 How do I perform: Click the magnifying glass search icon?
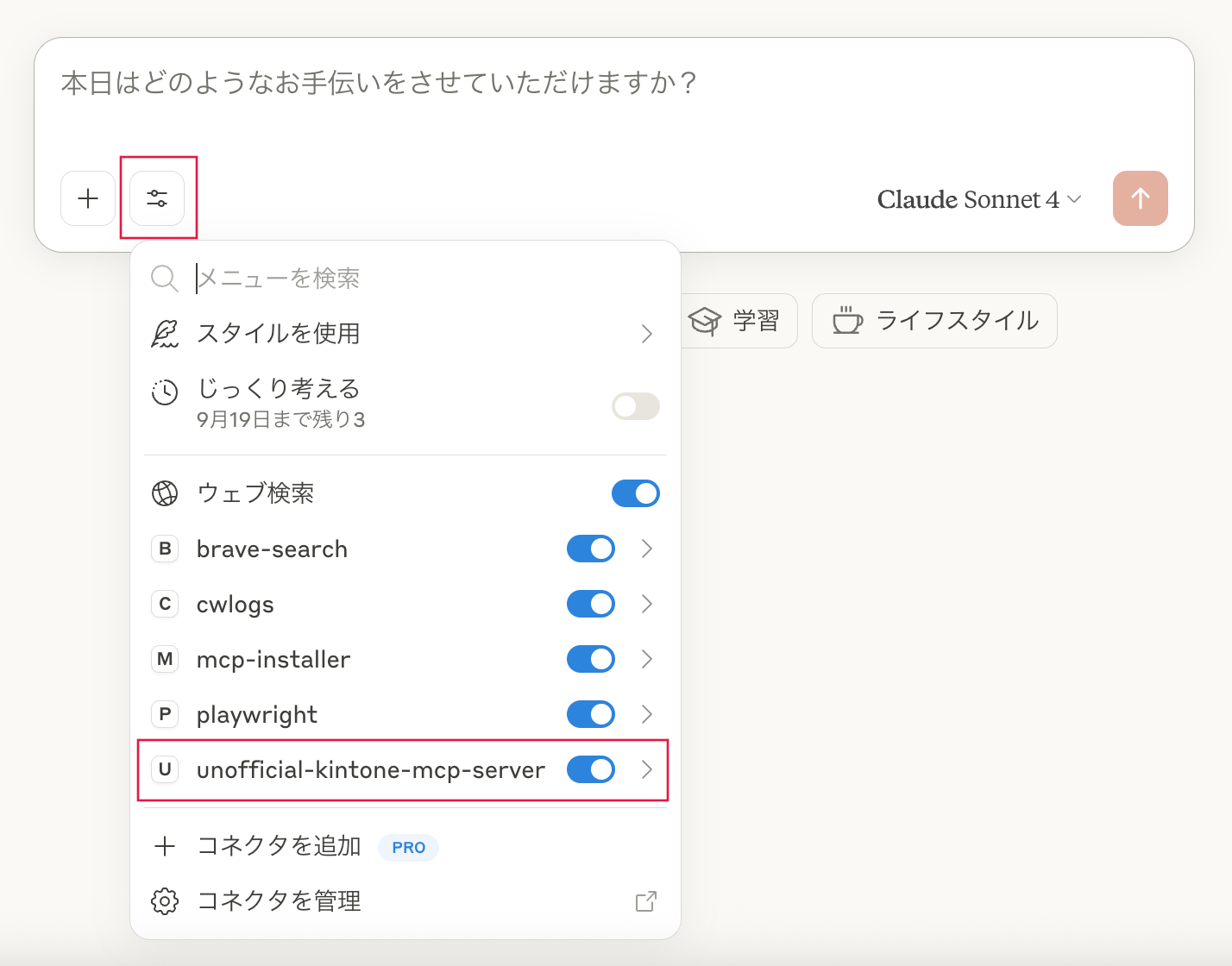165,278
